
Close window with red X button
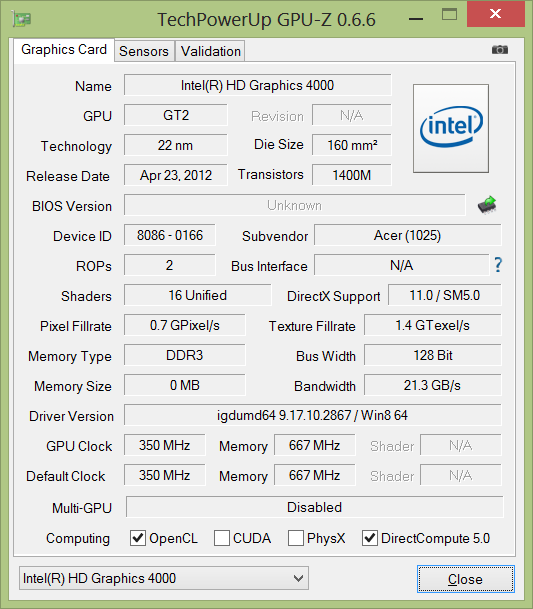(x=496, y=14)
